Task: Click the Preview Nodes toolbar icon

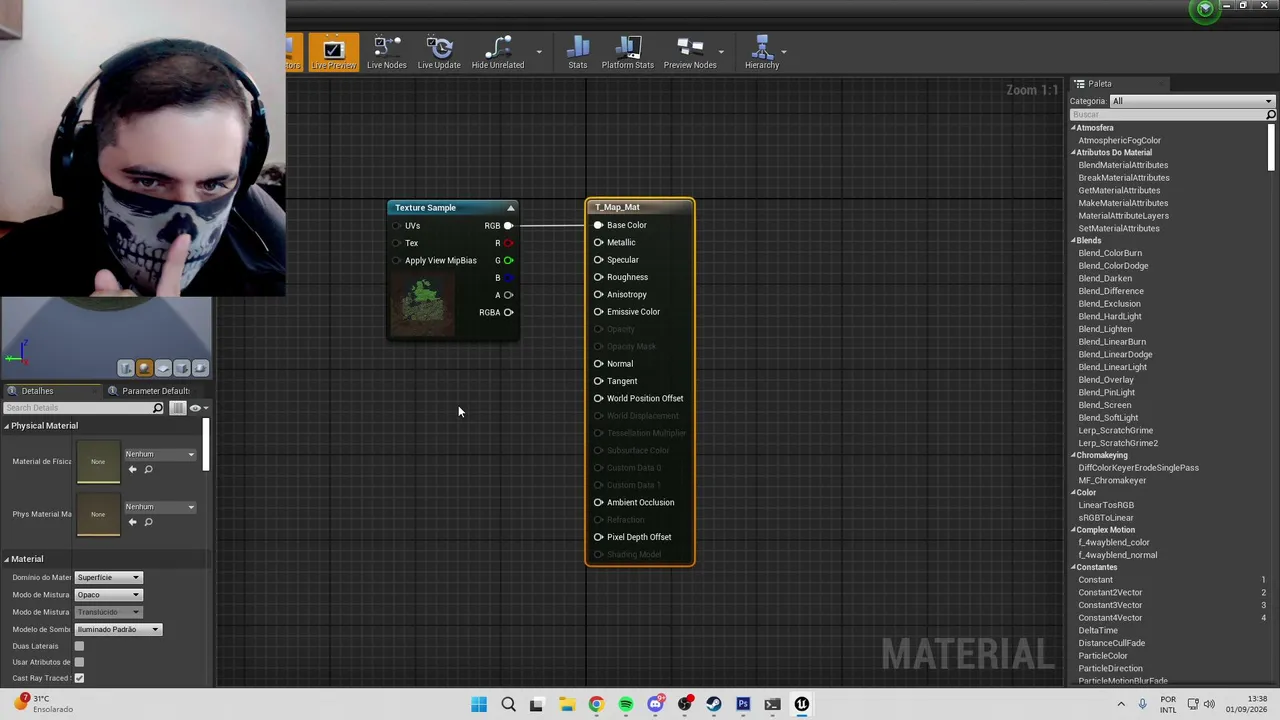Action: 690,53
